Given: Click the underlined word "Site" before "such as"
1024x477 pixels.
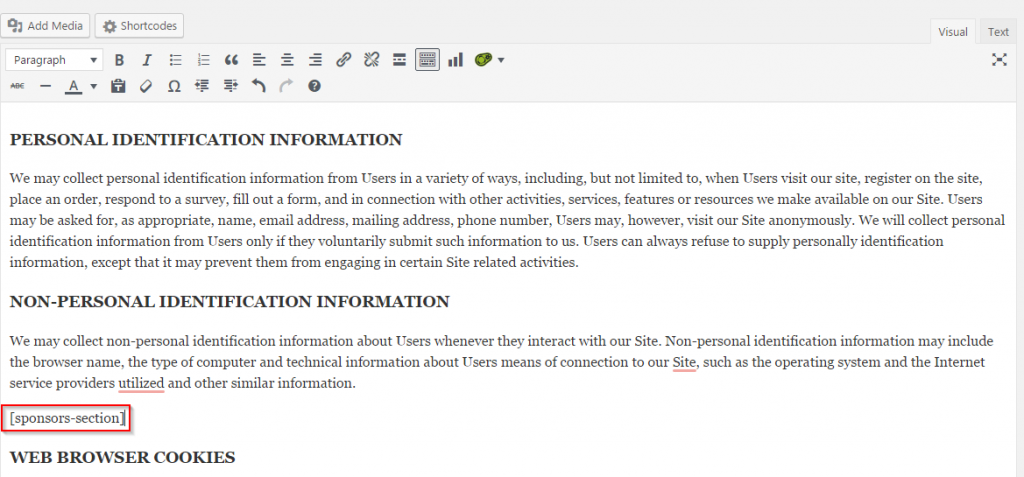Looking at the screenshot, I should coord(684,362).
